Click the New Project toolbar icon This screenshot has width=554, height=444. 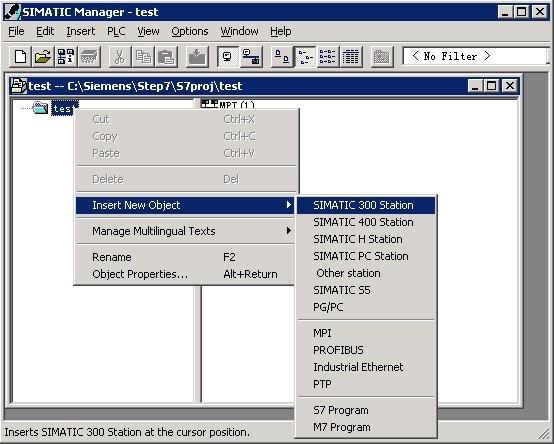tap(20, 57)
